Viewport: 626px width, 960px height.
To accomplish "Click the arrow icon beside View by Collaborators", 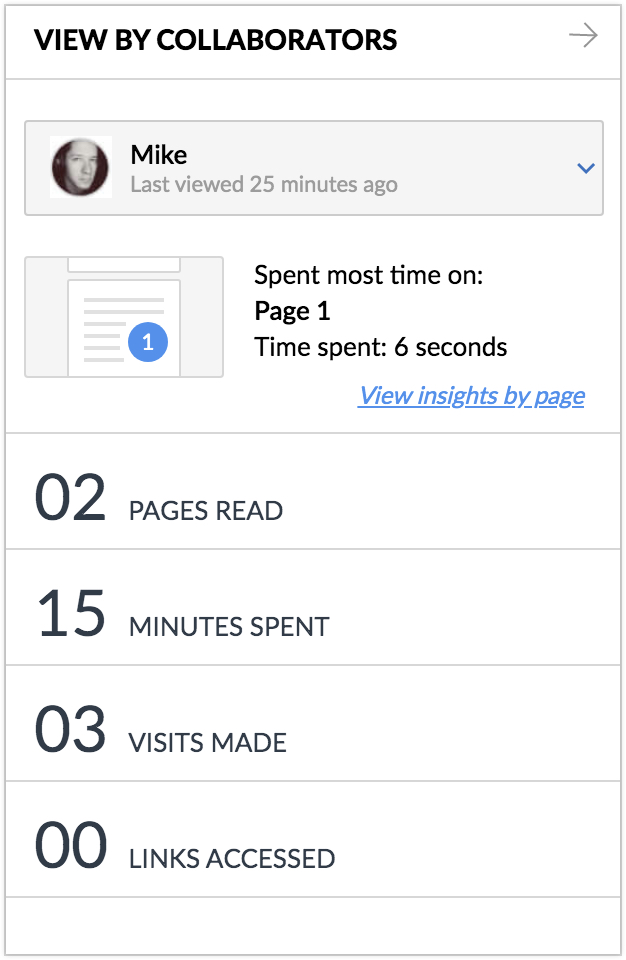I will pyautogui.click(x=583, y=37).
